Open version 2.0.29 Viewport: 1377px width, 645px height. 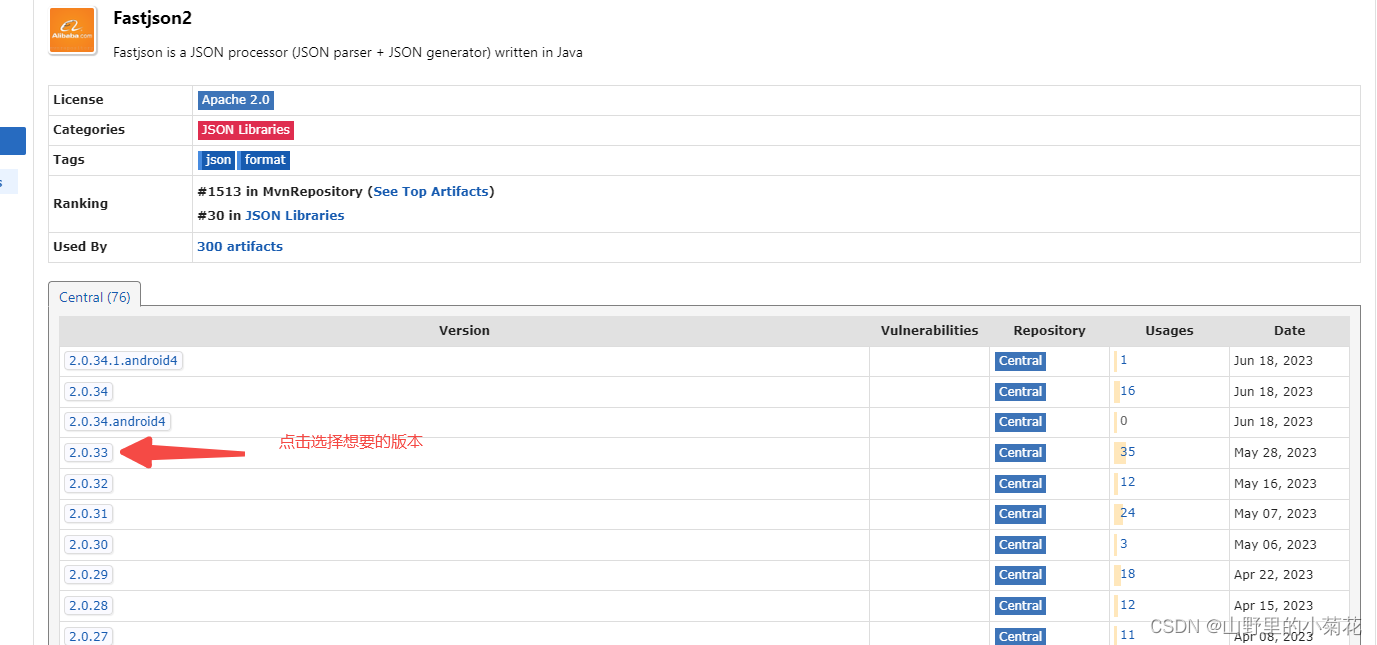click(89, 575)
